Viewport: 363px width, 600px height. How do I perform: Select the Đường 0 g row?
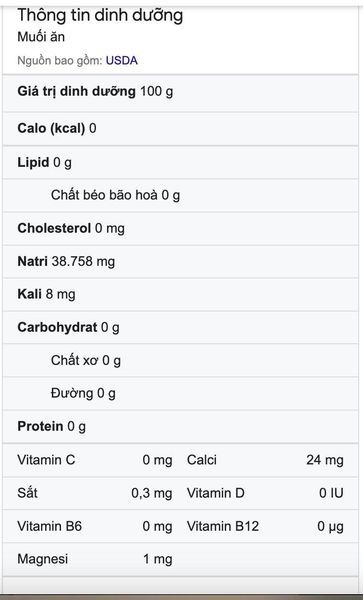[180, 393]
